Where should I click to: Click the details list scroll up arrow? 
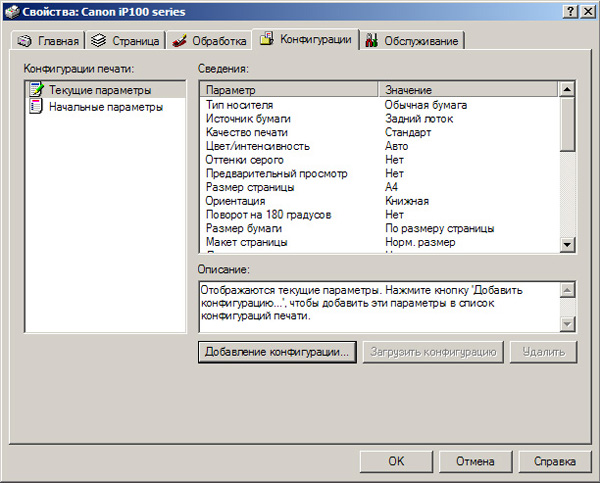click(567, 90)
